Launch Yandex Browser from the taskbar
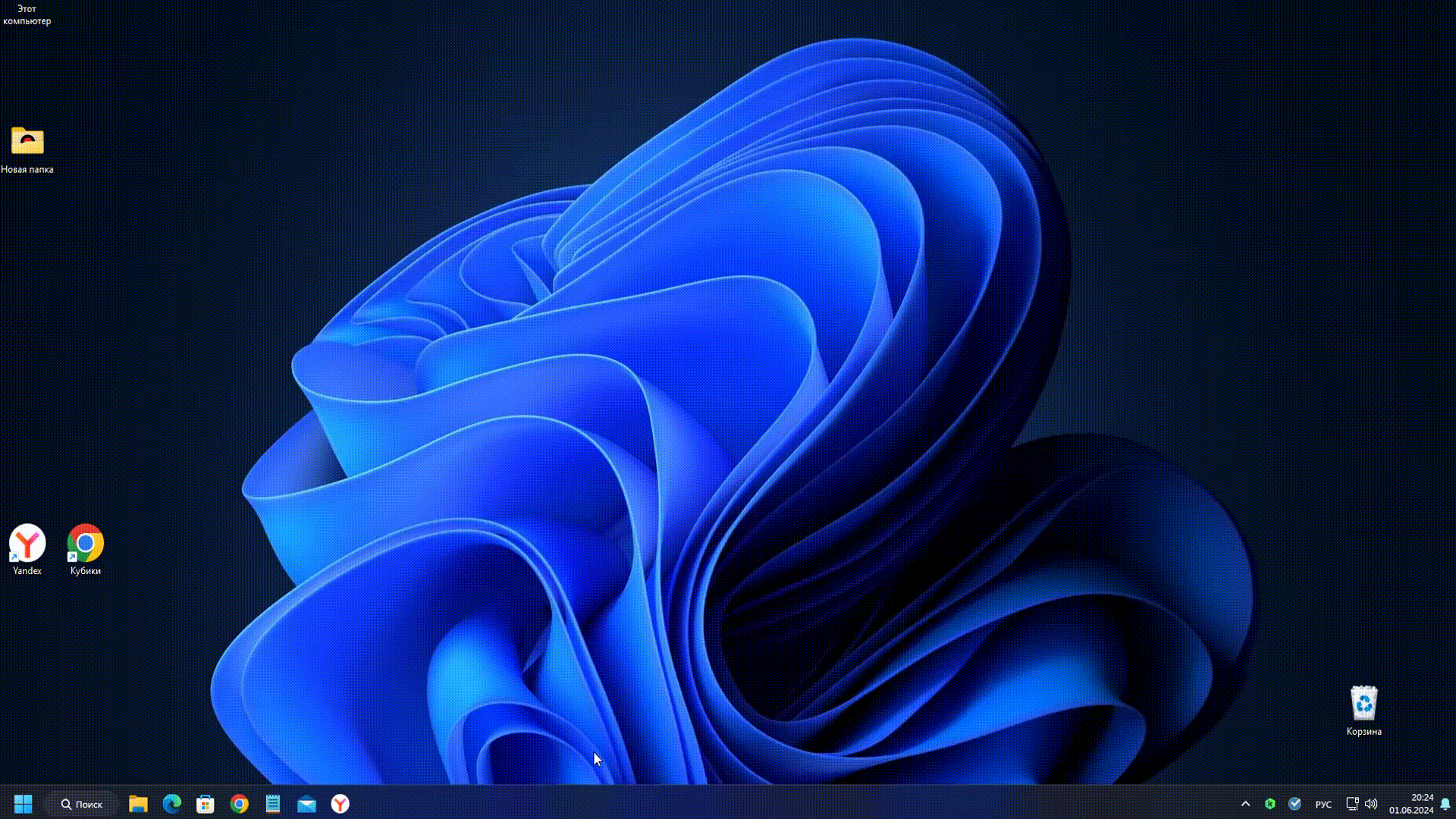The height and width of the screenshot is (819, 1456). point(340,804)
